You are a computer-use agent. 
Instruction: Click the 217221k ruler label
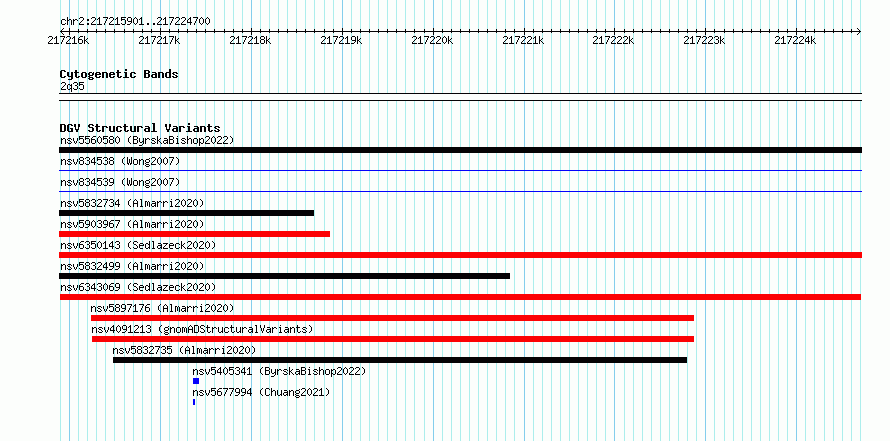click(523, 40)
